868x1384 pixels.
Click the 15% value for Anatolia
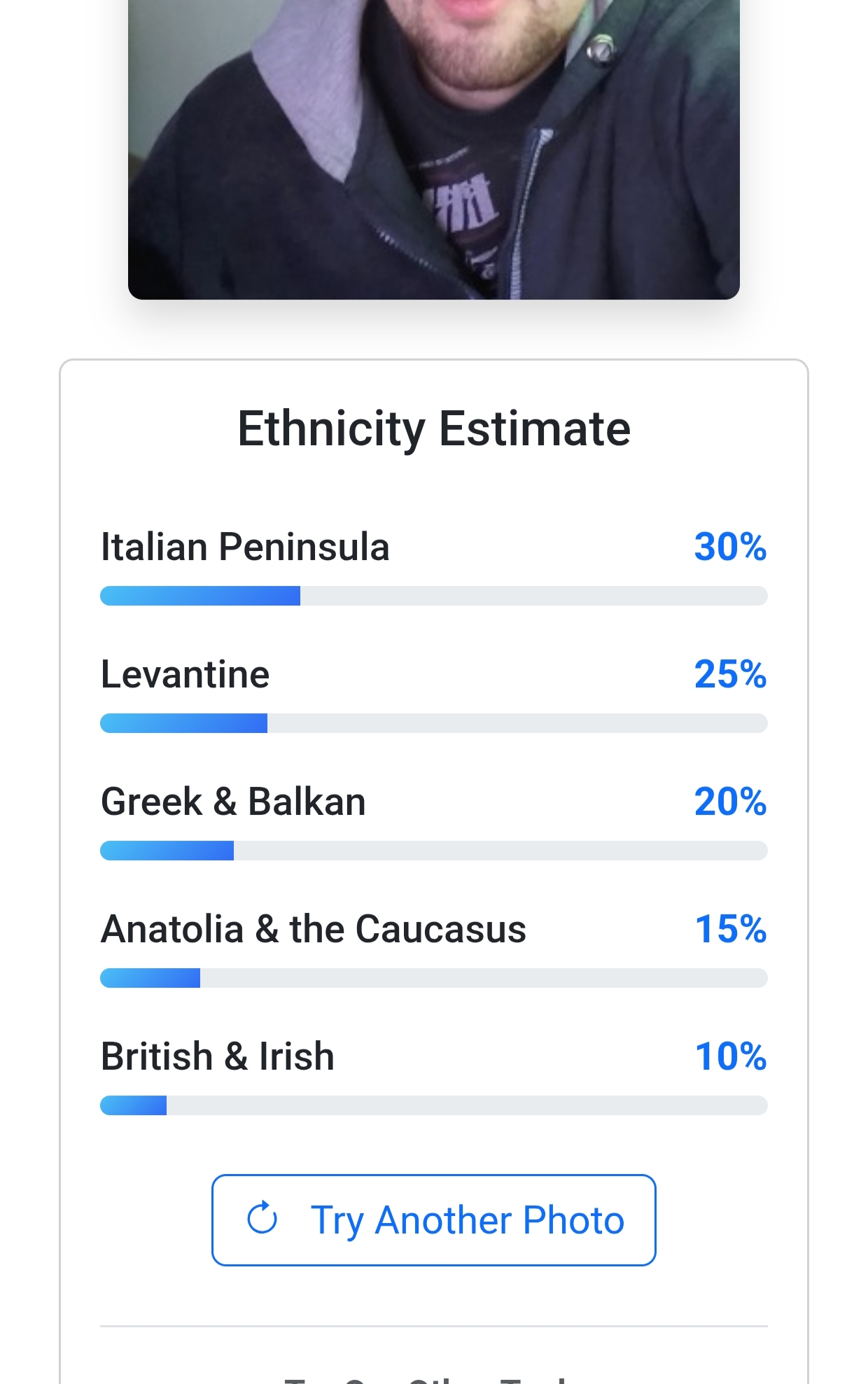pos(730,929)
